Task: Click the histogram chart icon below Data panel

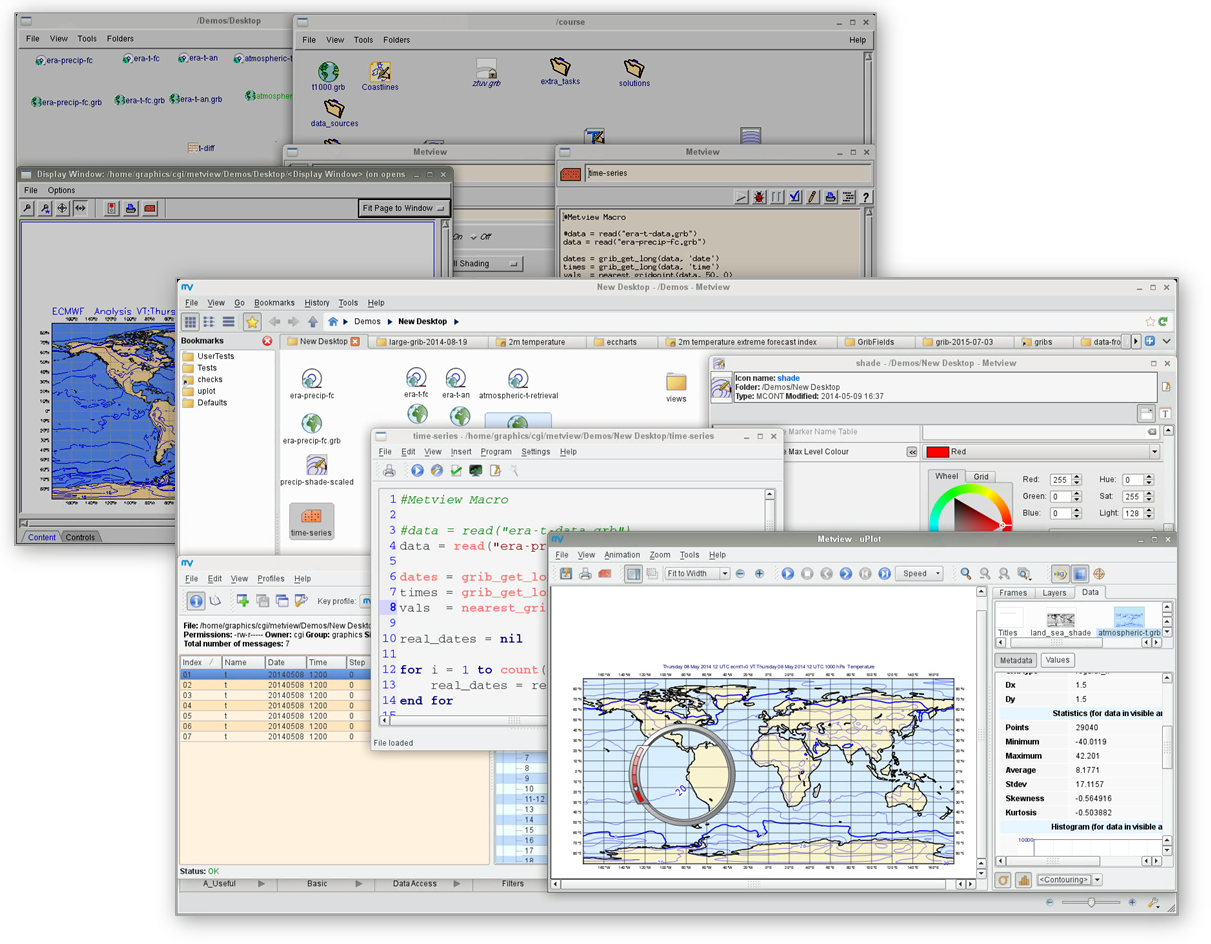Action: point(1023,880)
